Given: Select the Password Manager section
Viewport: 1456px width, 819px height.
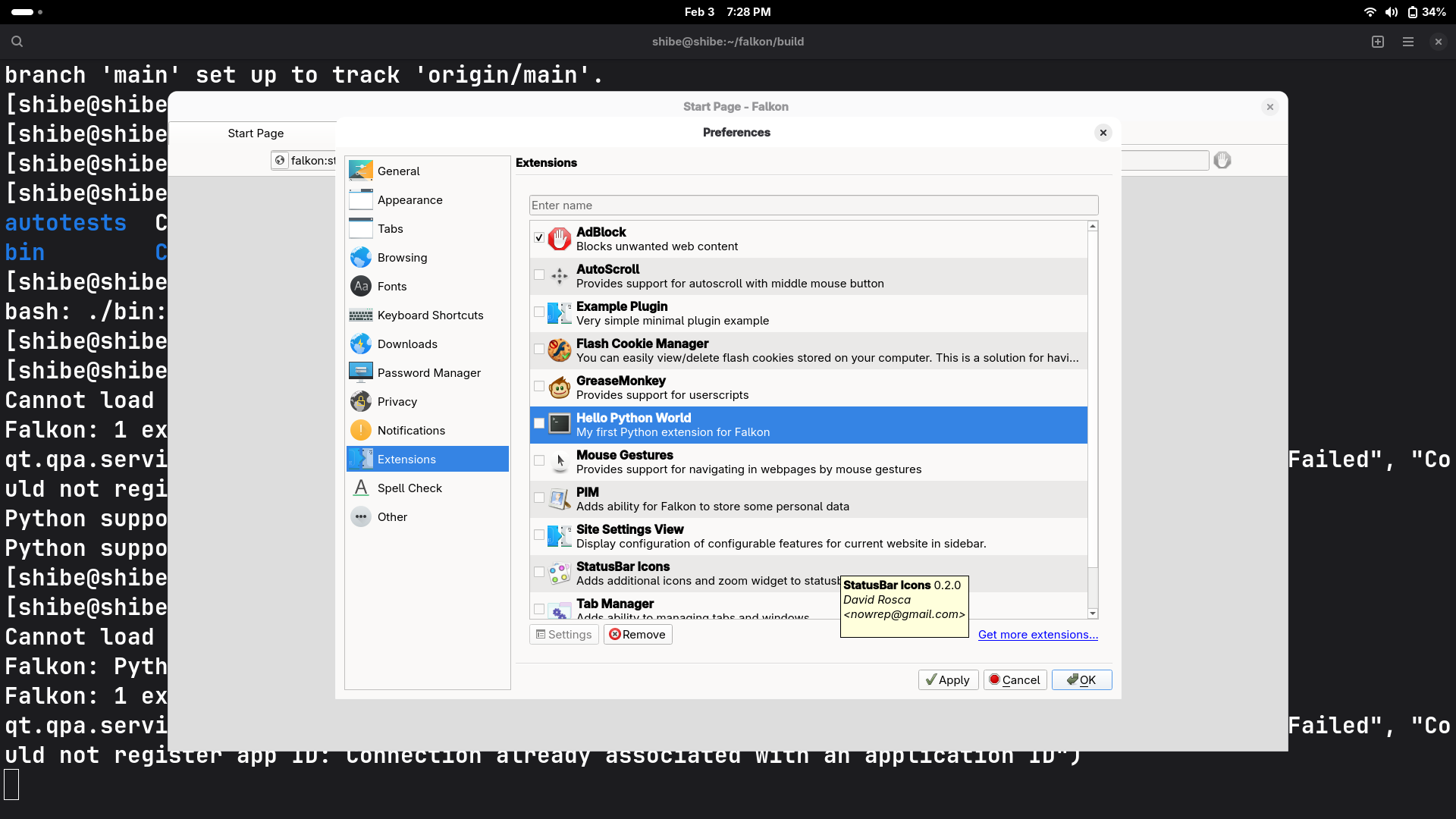Looking at the screenshot, I should (x=428, y=372).
